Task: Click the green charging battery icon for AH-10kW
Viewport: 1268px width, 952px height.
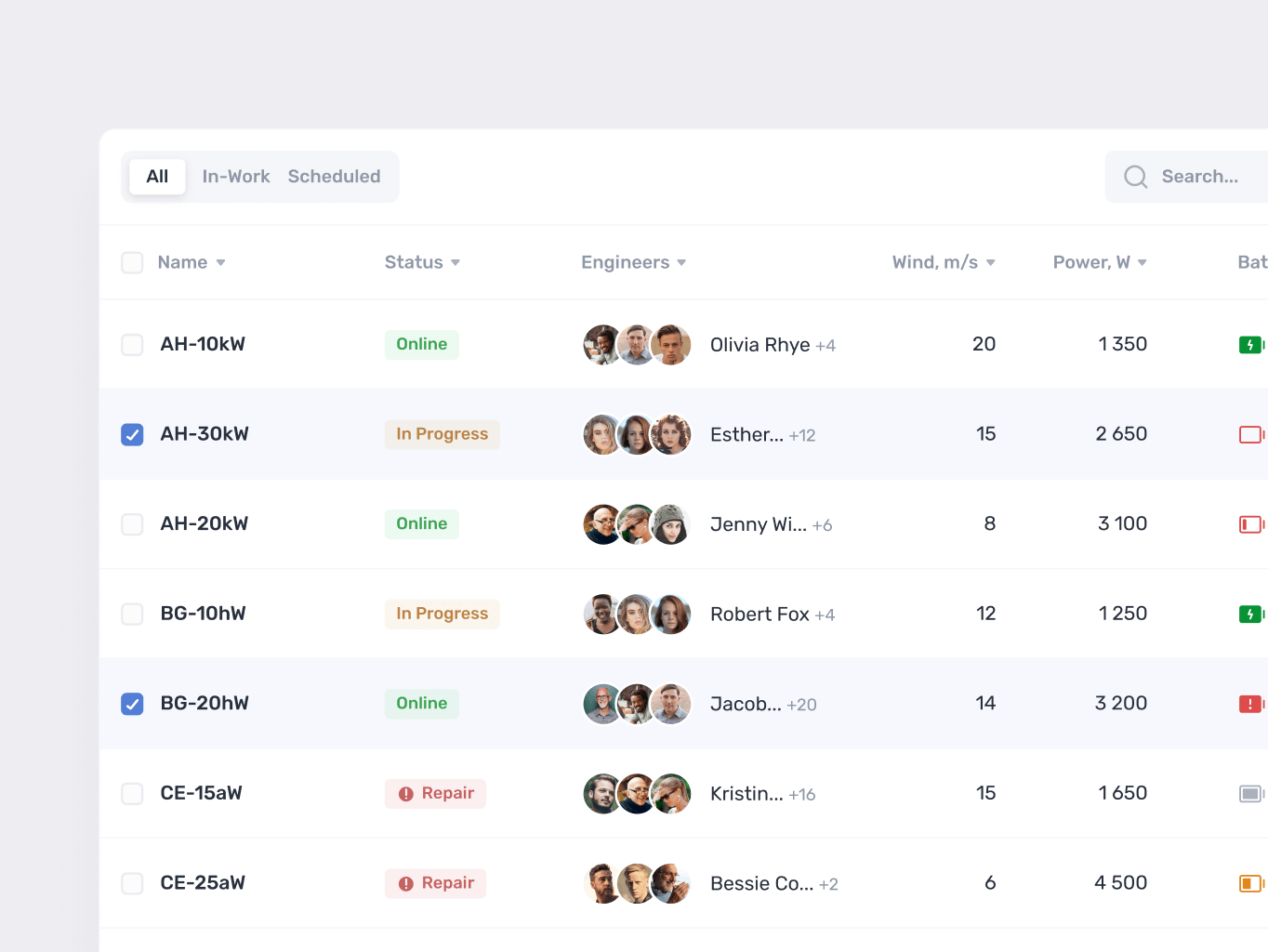Action: pos(1250,345)
